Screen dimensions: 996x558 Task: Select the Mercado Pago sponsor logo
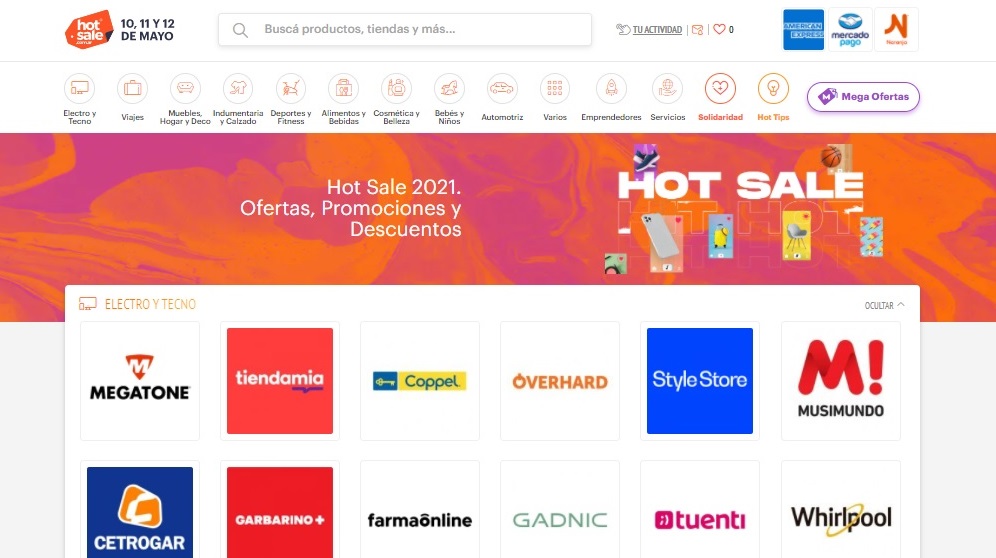(x=850, y=30)
